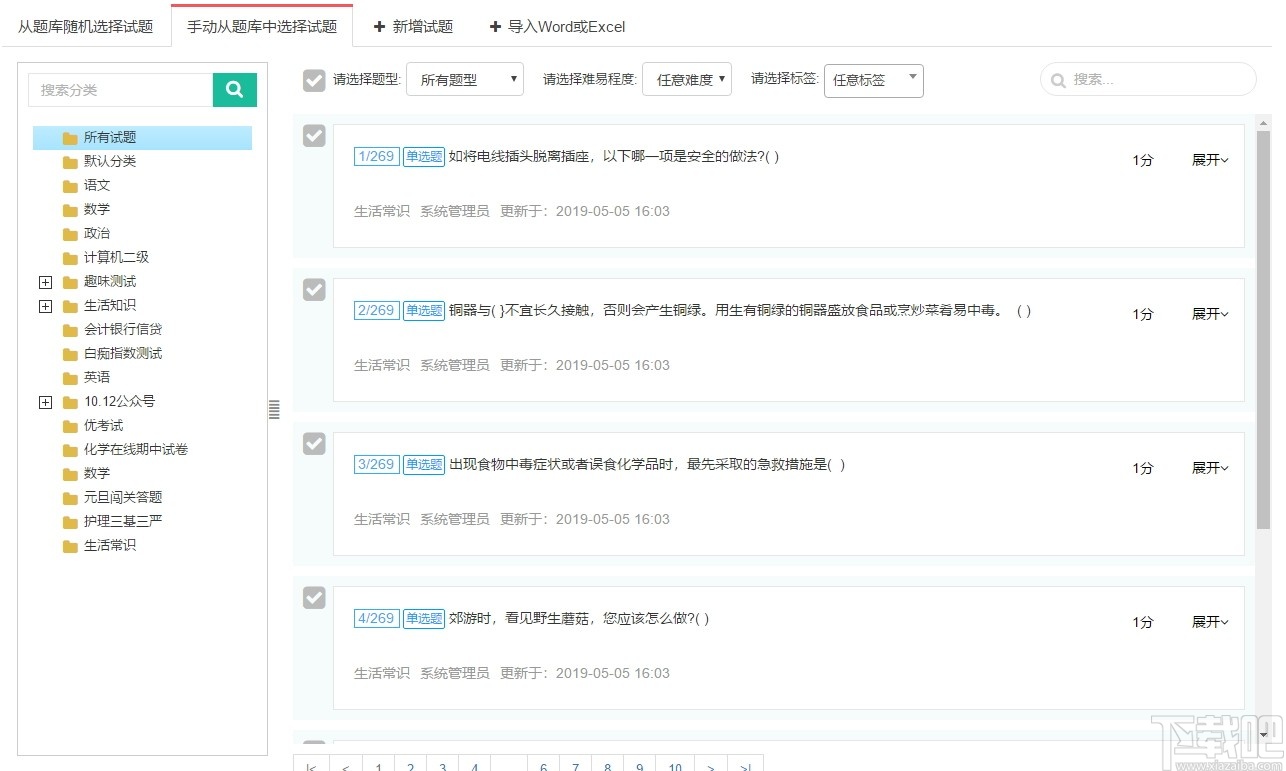This screenshot has width=1286, height=771.
Task: Uncheck the checkbox on question 2/269
Action: [x=314, y=290]
